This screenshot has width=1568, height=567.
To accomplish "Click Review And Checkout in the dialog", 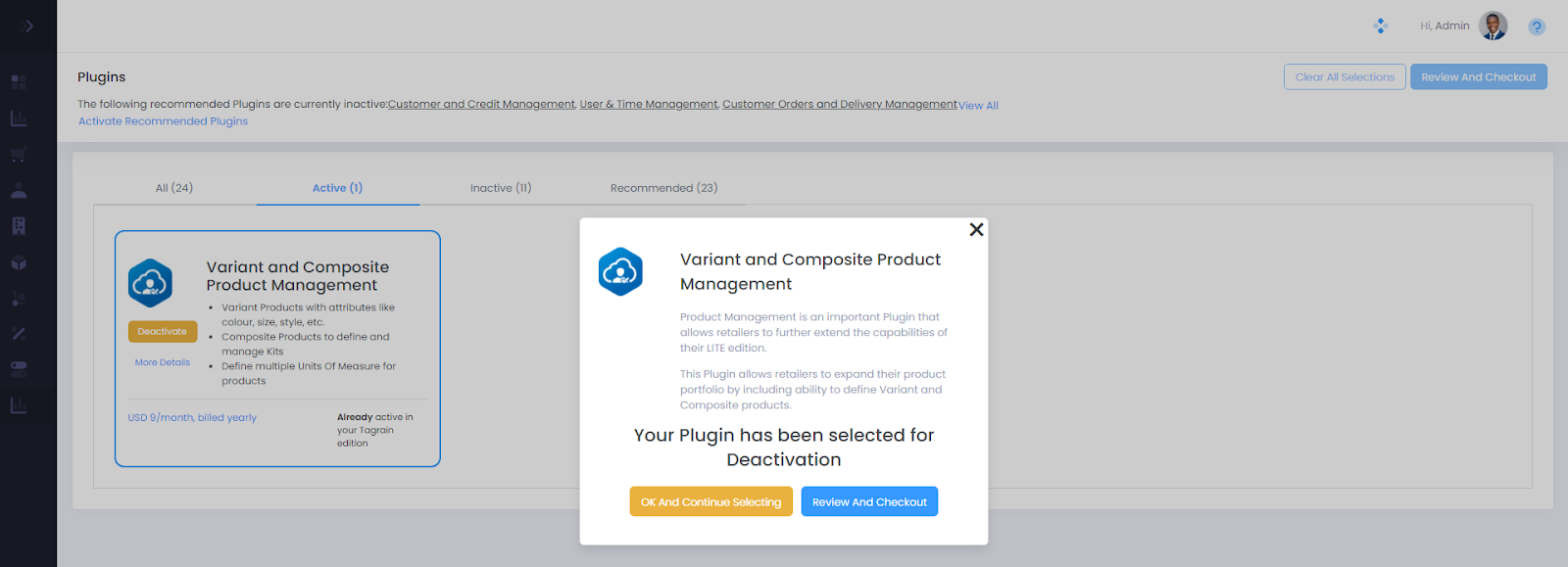I will (868, 500).
